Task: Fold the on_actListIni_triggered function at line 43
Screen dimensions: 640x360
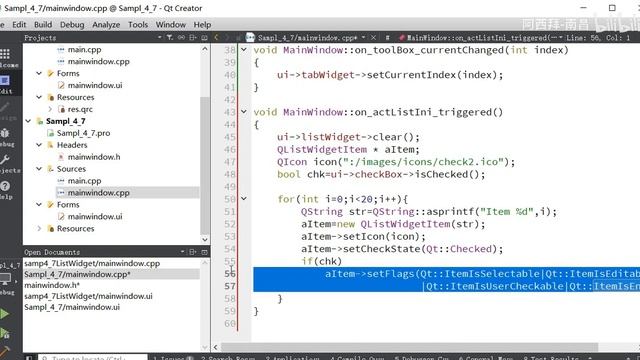Action: [244, 111]
